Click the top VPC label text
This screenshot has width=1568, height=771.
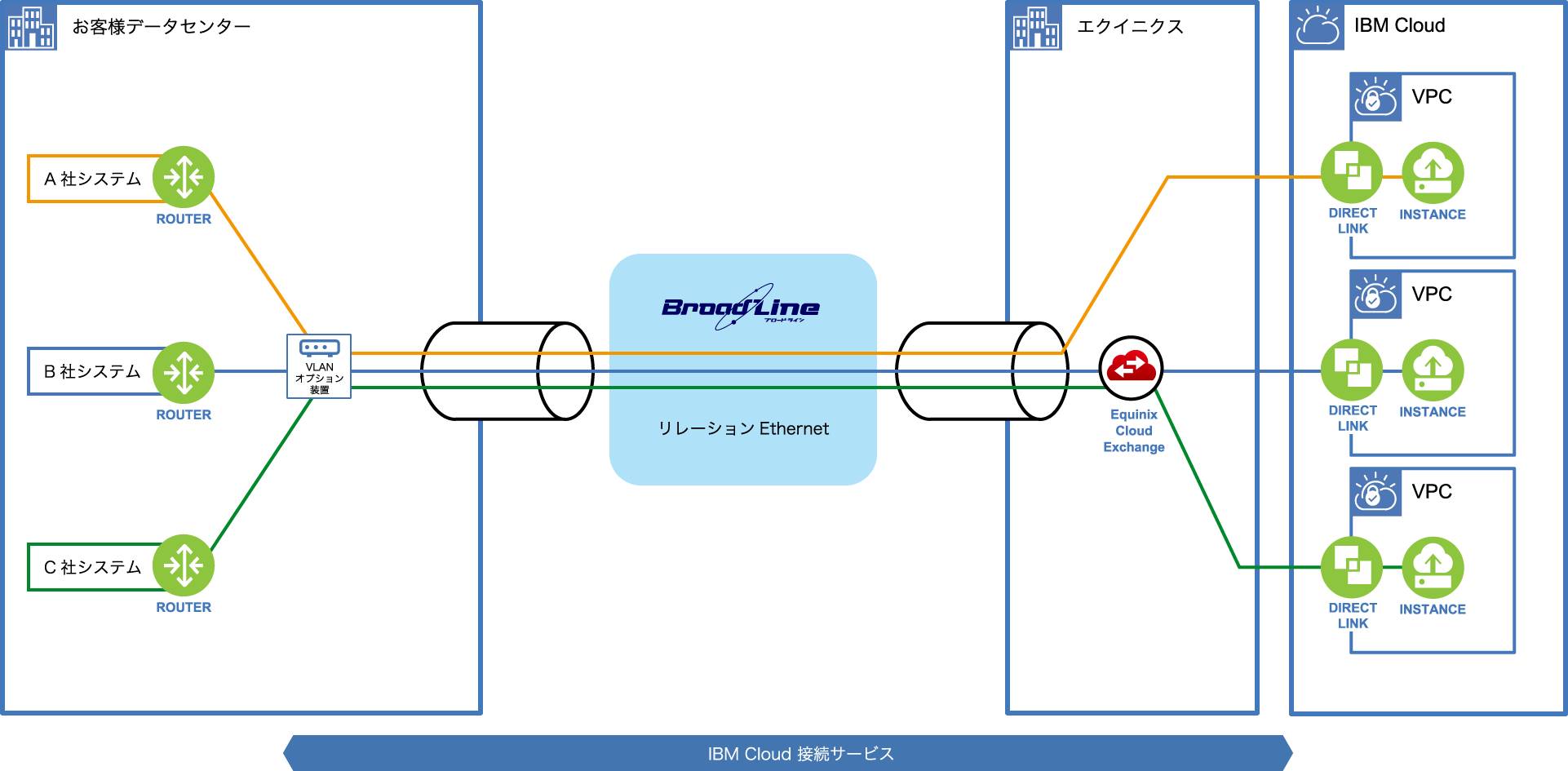[x=1432, y=96]
